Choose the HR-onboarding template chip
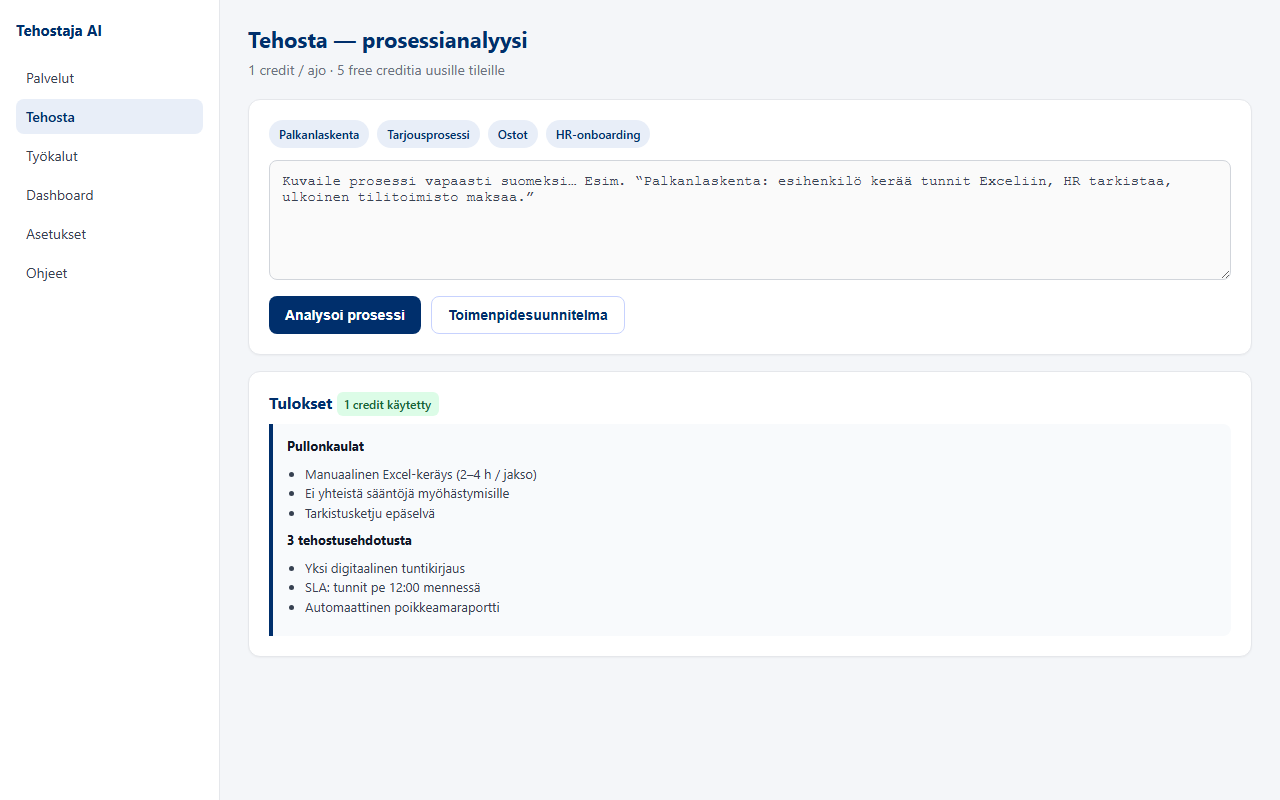 tap(598, 134)
